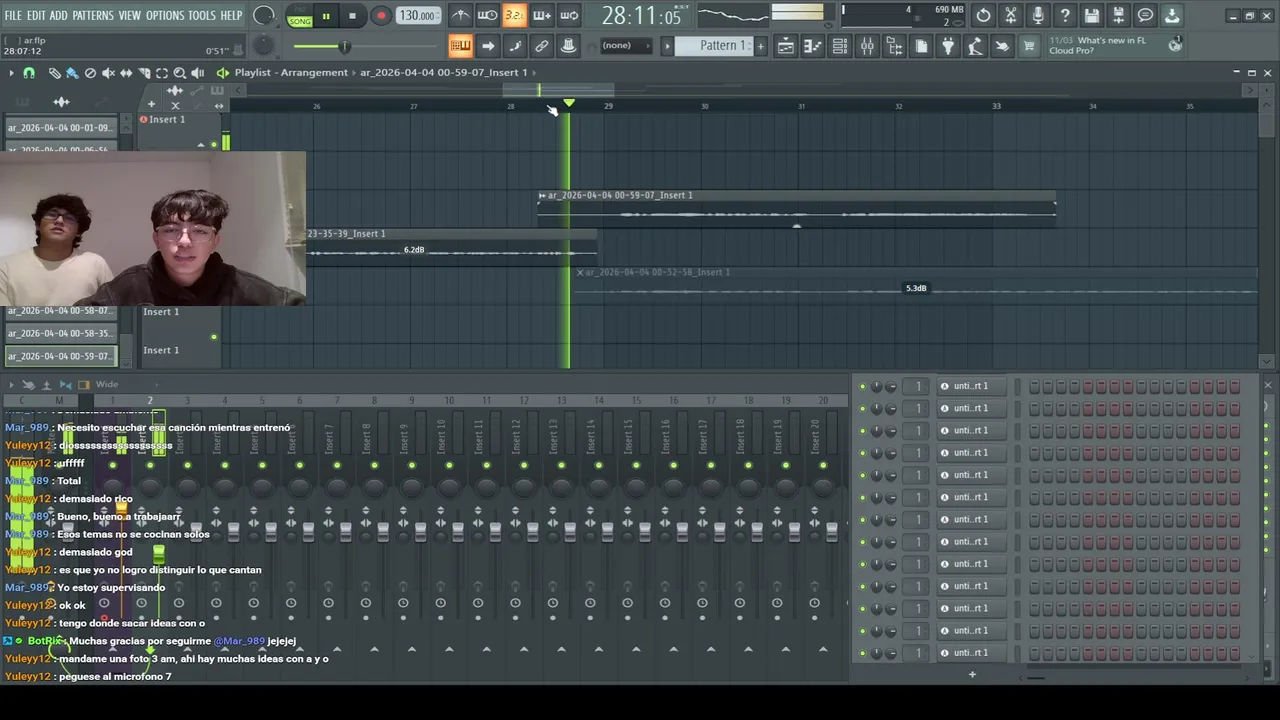This screenshot has height=720, width=1280.
Task: Click the shopping cart content library icon
Action: (1029, 46)
